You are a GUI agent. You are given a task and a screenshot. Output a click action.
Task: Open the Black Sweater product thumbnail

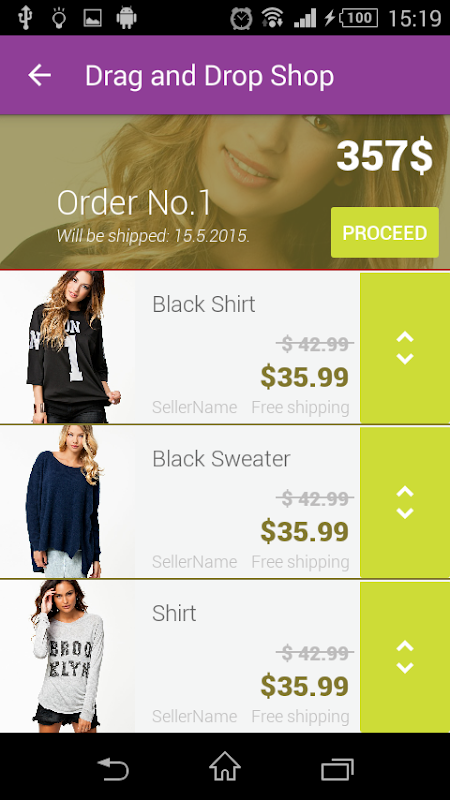click(x=67, y=502)
